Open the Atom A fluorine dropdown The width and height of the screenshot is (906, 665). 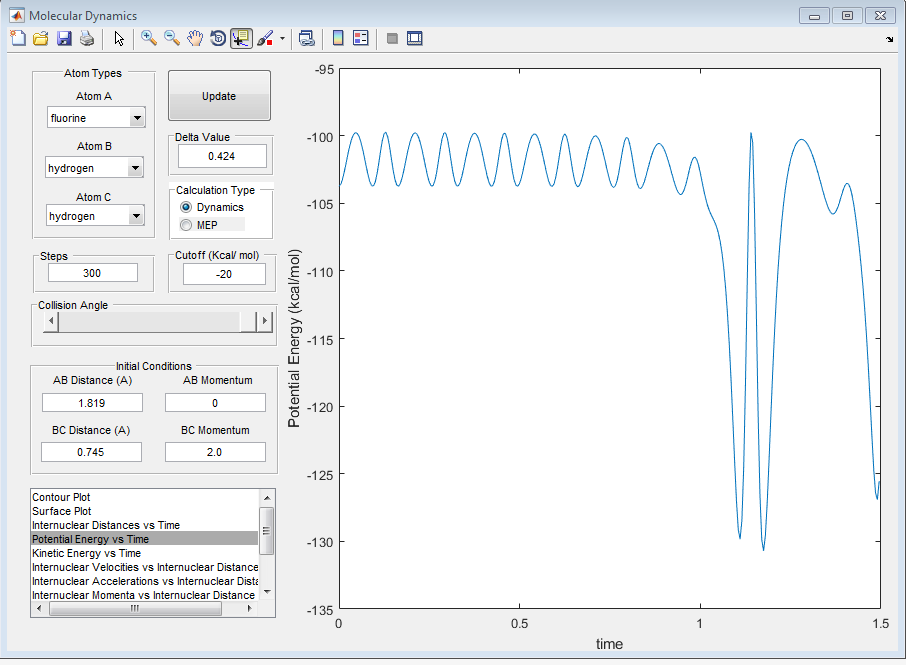pyautogui.click(x=137, y=118)
